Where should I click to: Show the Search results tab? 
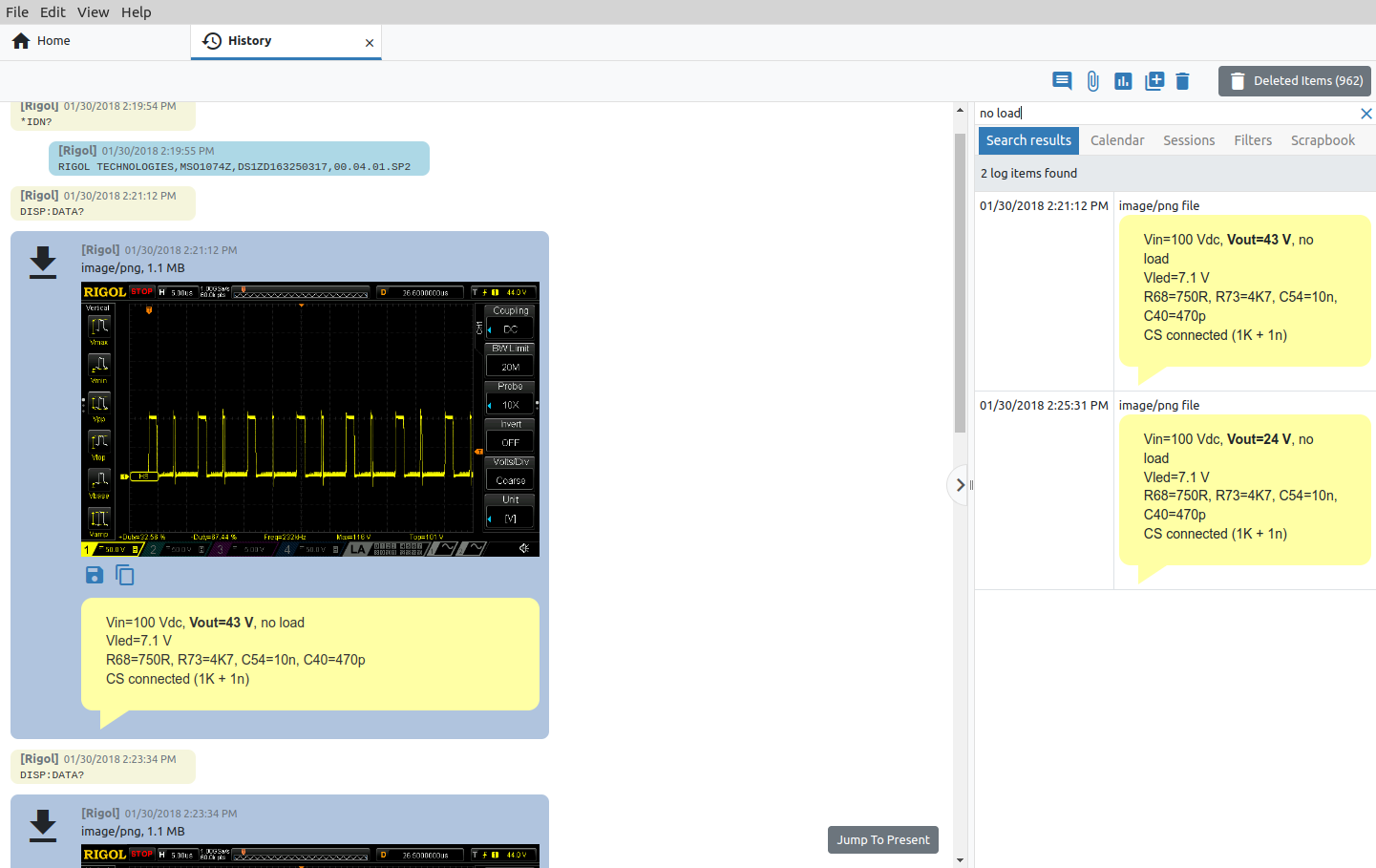pyautogui.click(x=1028, y=140)
